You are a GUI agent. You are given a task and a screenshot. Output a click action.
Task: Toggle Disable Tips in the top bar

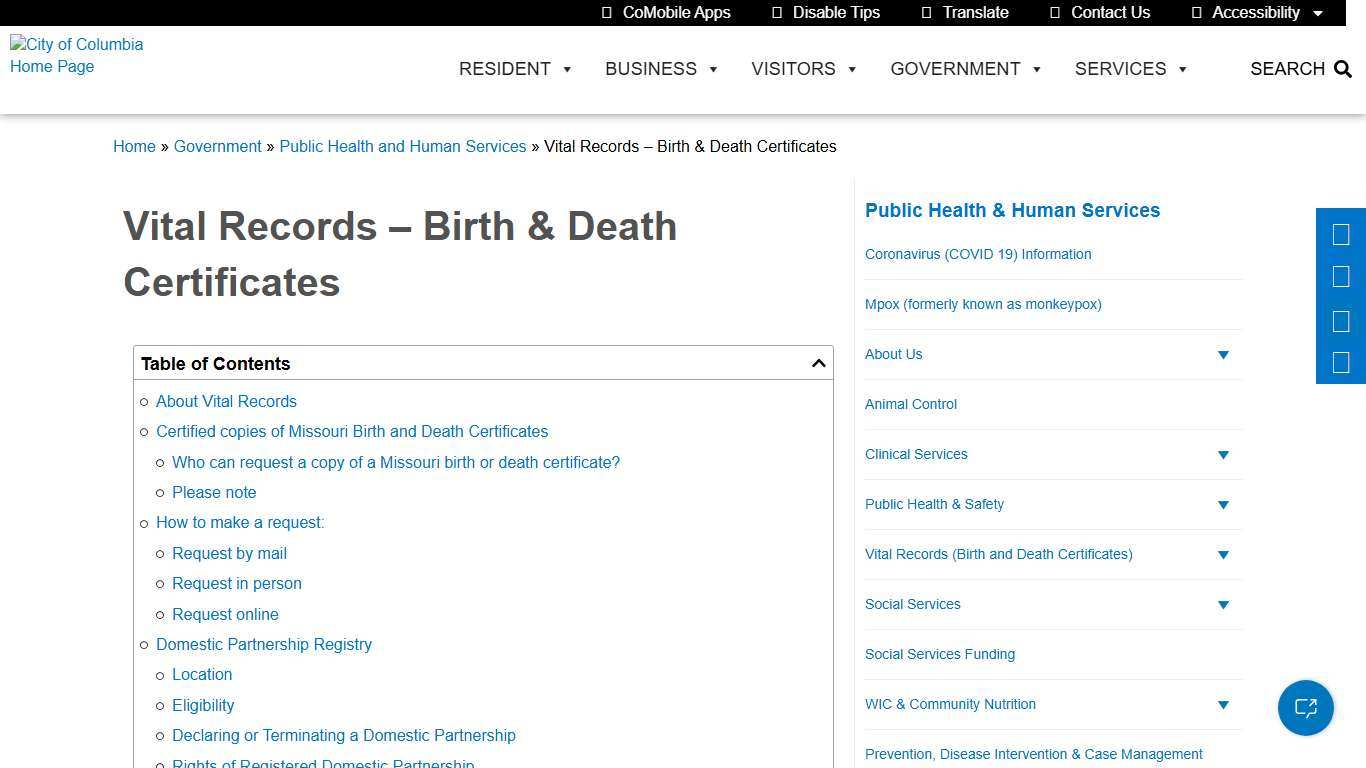point(777,12)
